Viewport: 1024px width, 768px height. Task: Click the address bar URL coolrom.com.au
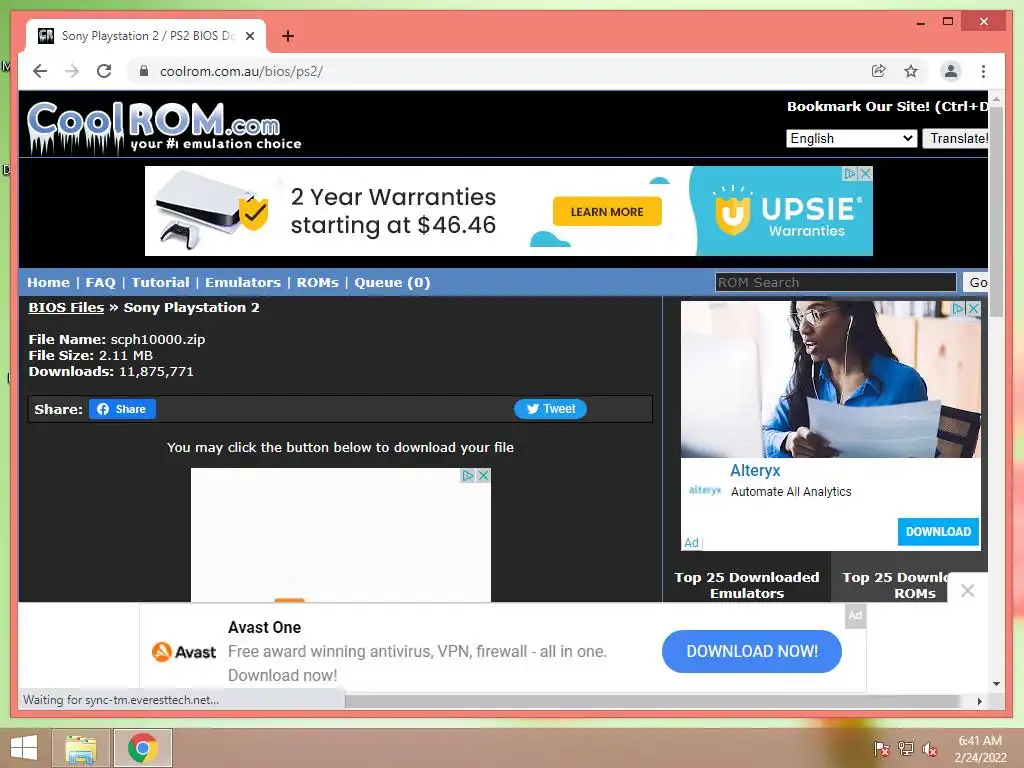click(x=242, y=71)
